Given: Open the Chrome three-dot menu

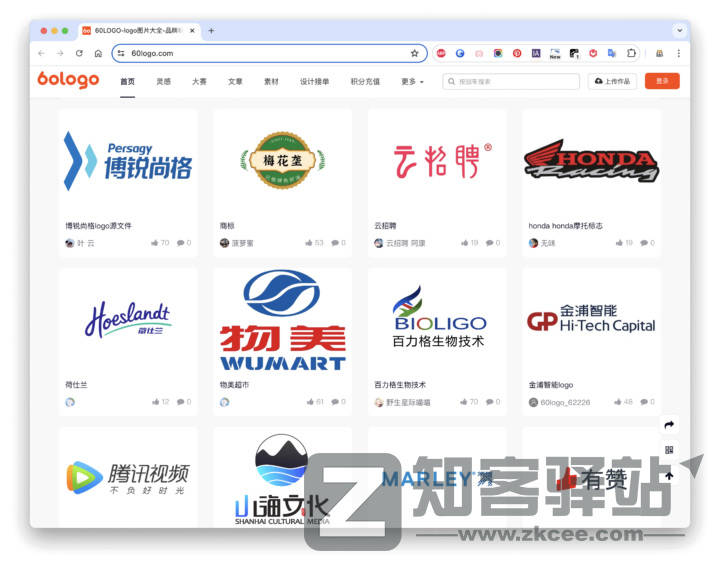Looking at the screenshot, I should click(678, 53).
